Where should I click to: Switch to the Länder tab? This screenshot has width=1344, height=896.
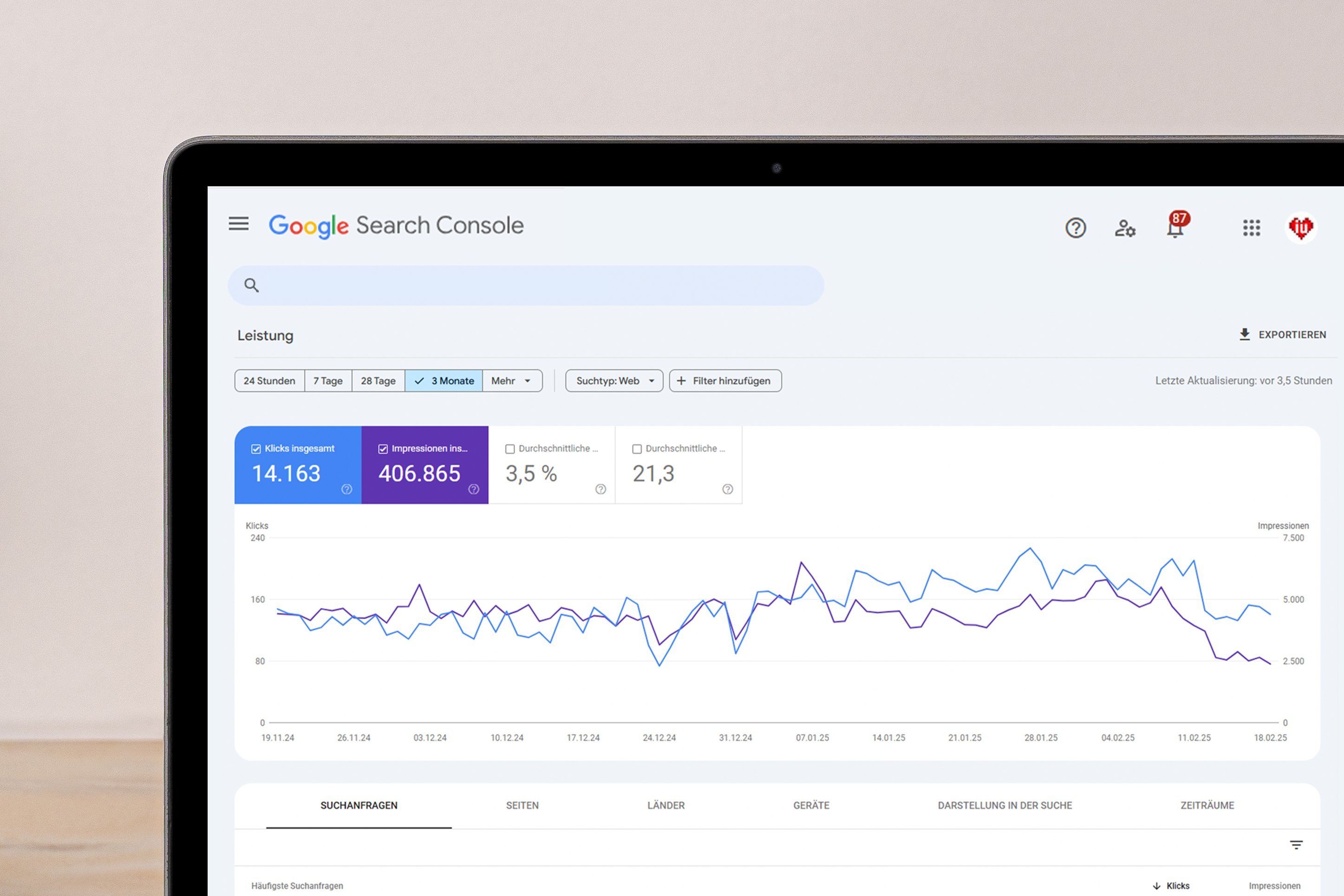(666, 805)
